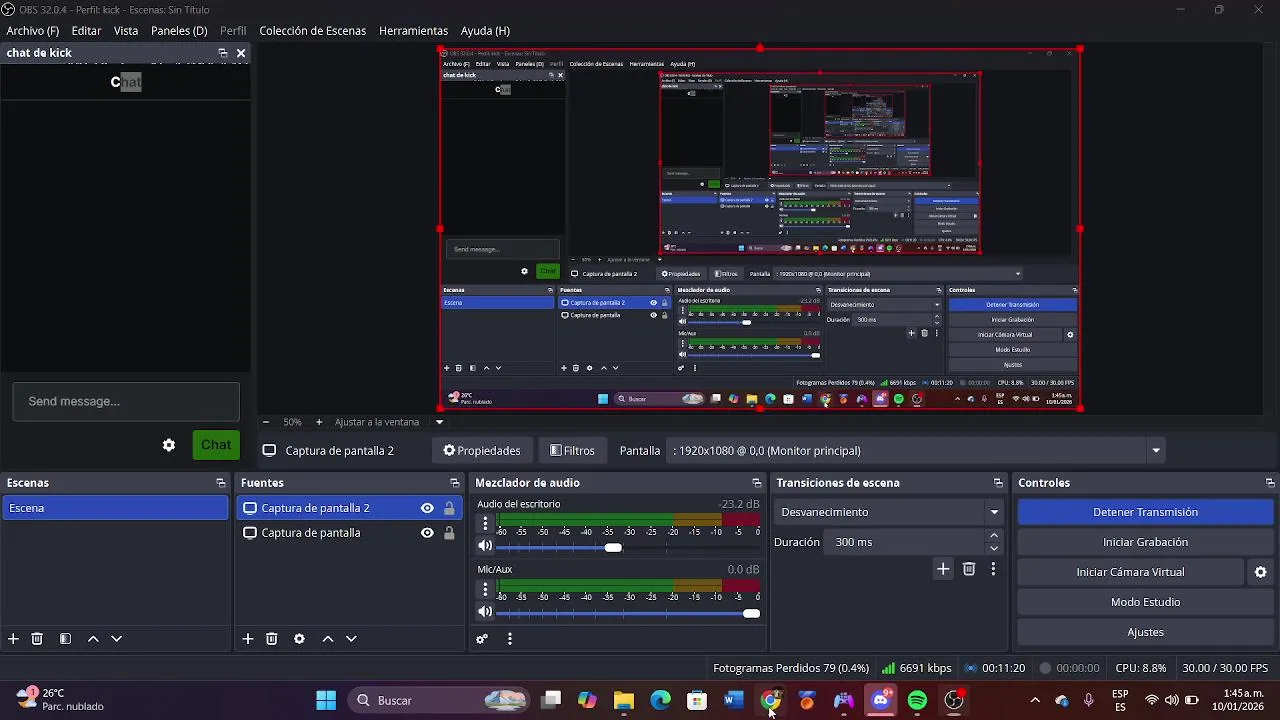The width and height of the screenshot is (1280, 720).
Task: Open Ajustes button in Controles
Action: click(1145, 632)
